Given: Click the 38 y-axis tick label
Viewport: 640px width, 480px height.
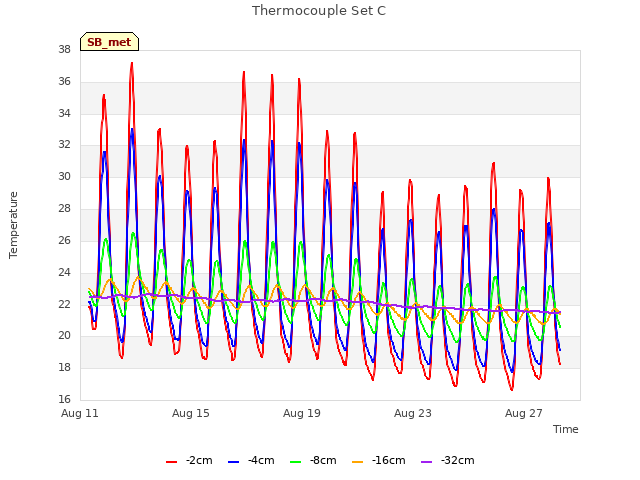Looking at the screenshot, I should click(x=64, y=50).
